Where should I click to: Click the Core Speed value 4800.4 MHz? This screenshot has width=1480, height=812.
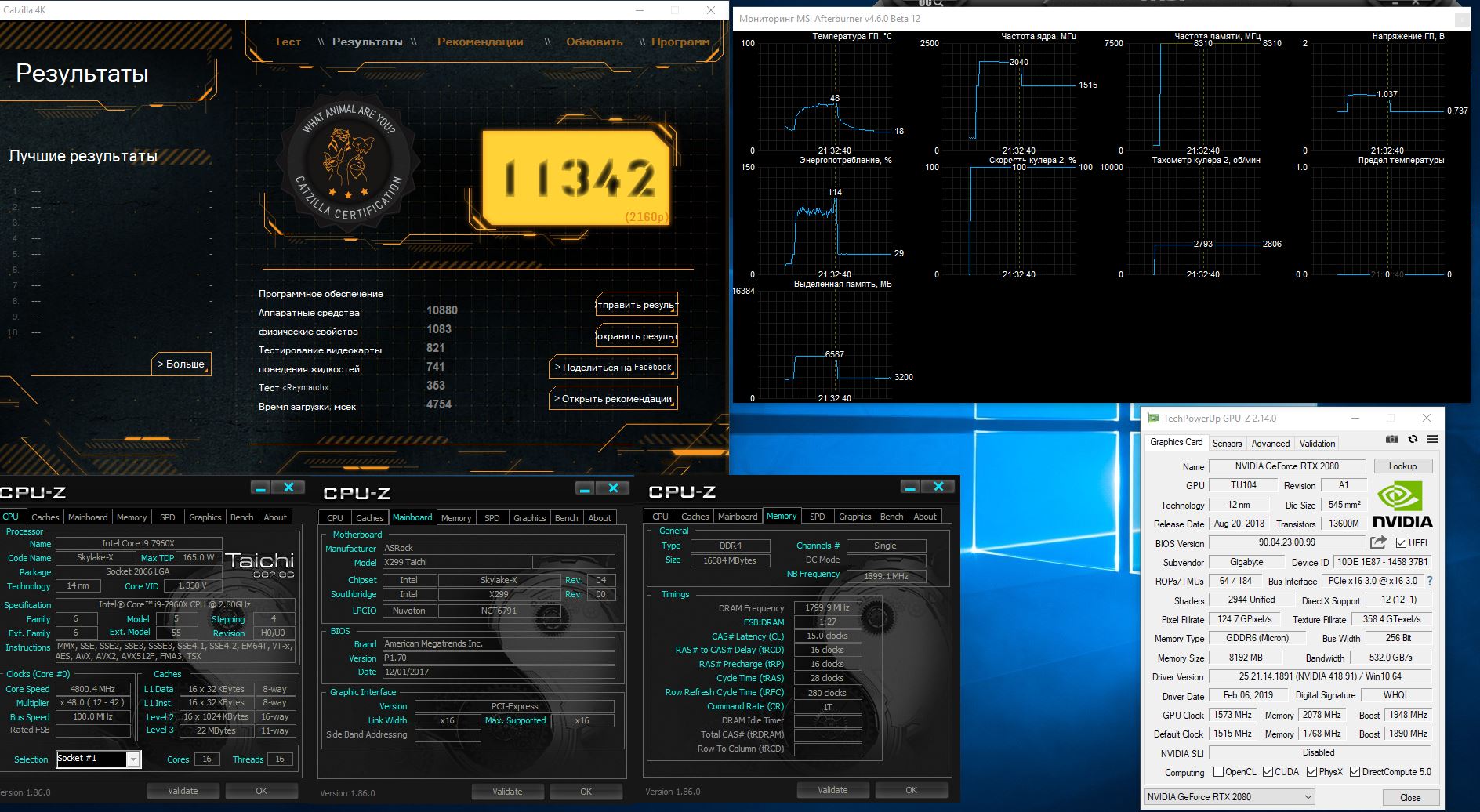tap(92, 689)
